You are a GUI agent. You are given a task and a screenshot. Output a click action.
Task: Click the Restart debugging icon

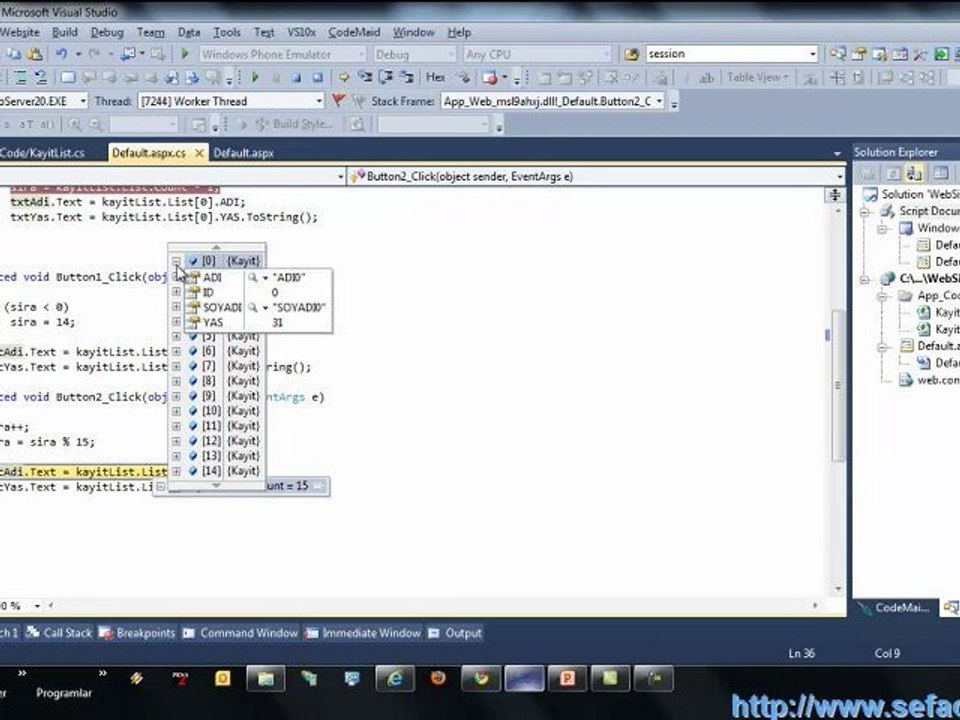click(317, 77)
